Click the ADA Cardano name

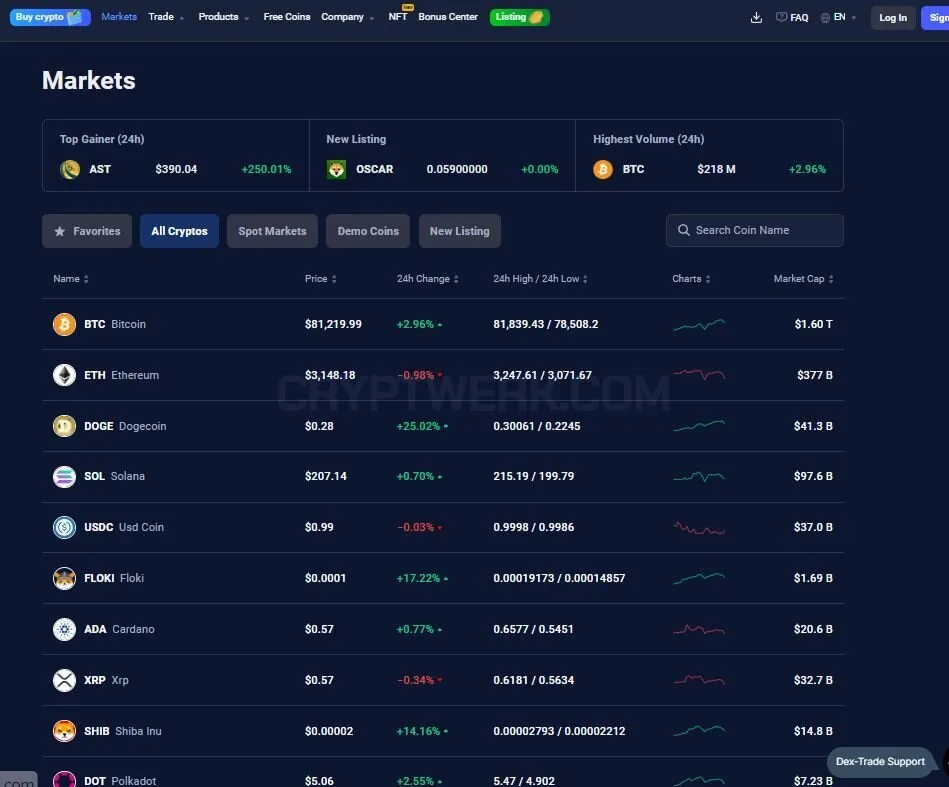(119, 629)
